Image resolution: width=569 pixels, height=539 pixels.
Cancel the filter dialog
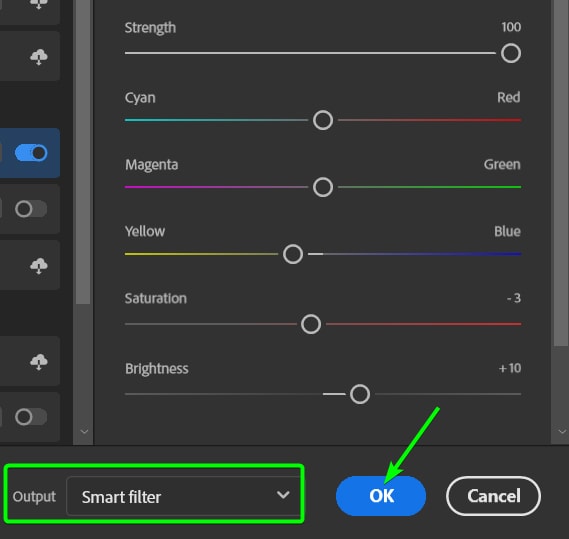pos(494,496)
